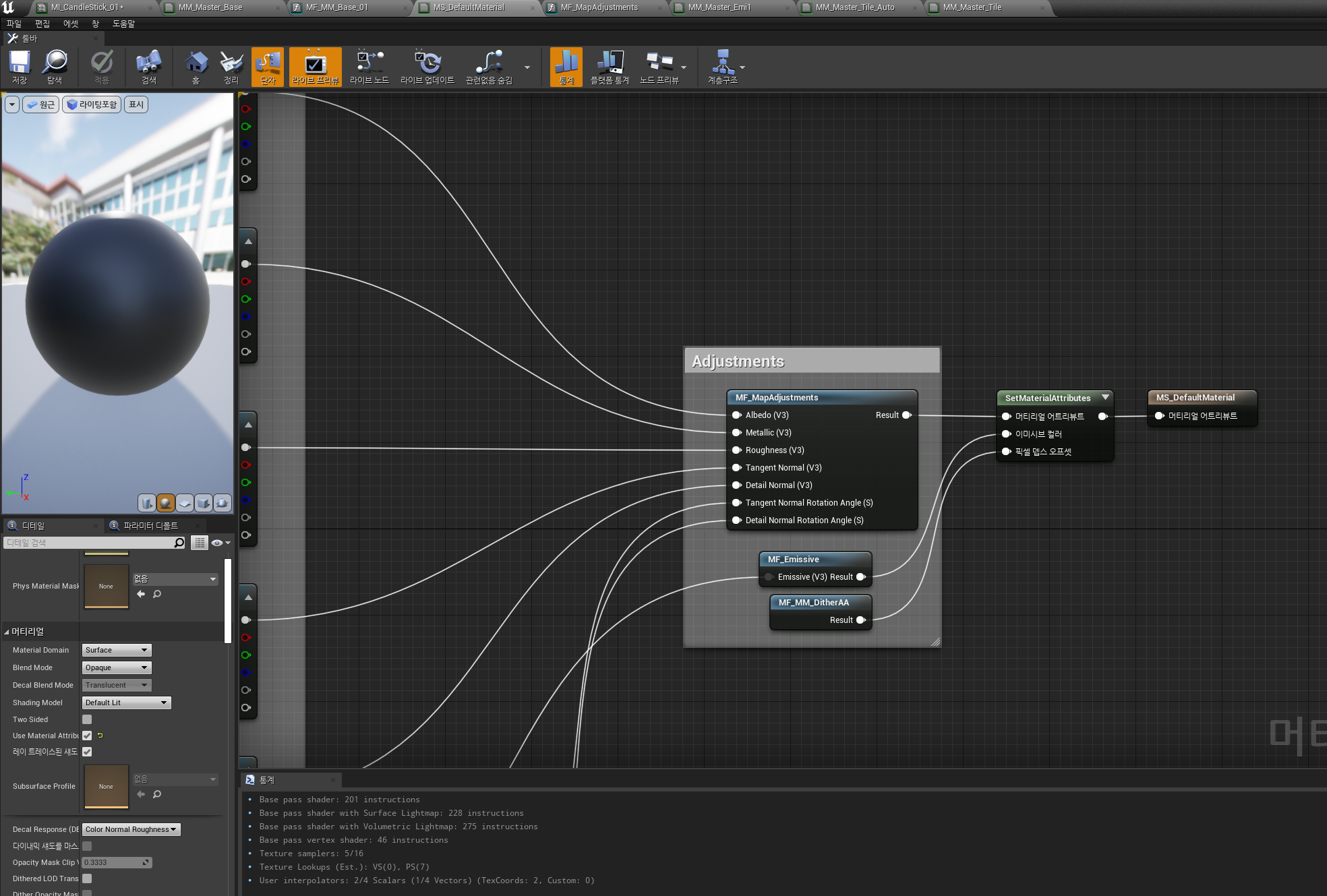Click the 정리 clean up icon
Image resolution: width=1327 pixels, height=896 pixels.
[231, 67]
